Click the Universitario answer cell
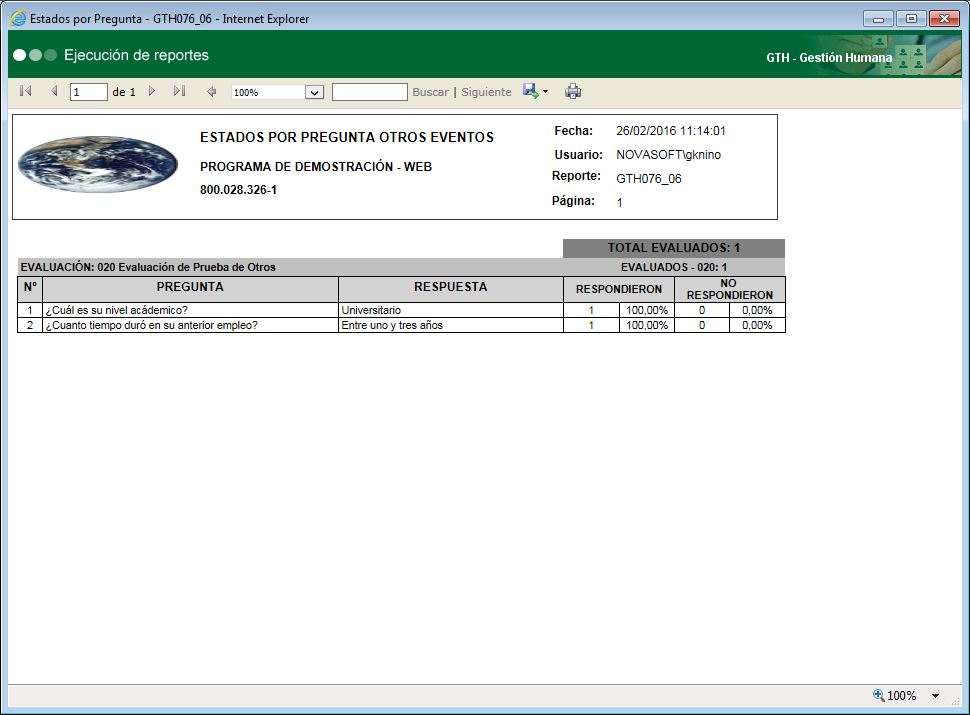 (x=450, y=310)
